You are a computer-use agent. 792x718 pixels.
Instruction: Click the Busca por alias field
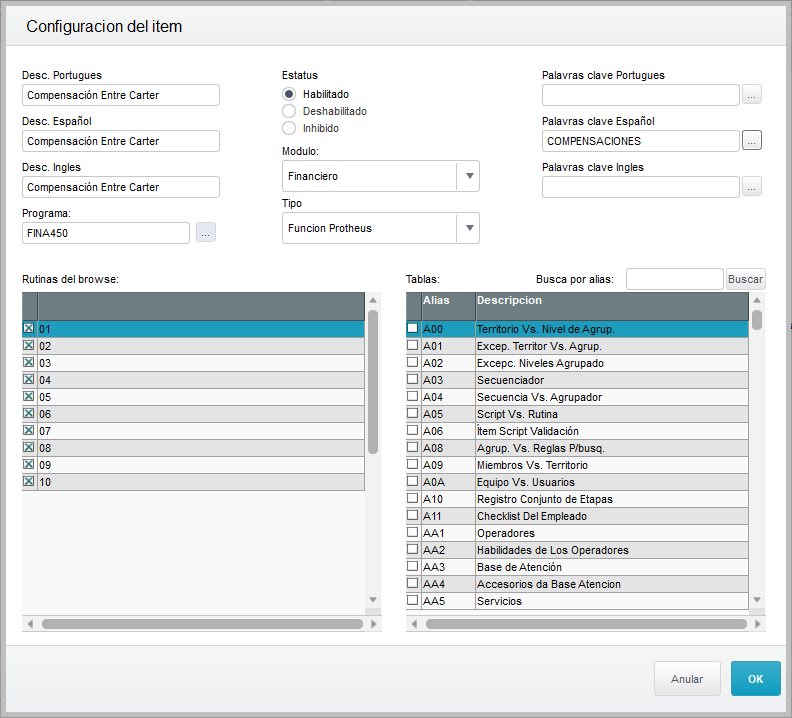click(674, 279)
